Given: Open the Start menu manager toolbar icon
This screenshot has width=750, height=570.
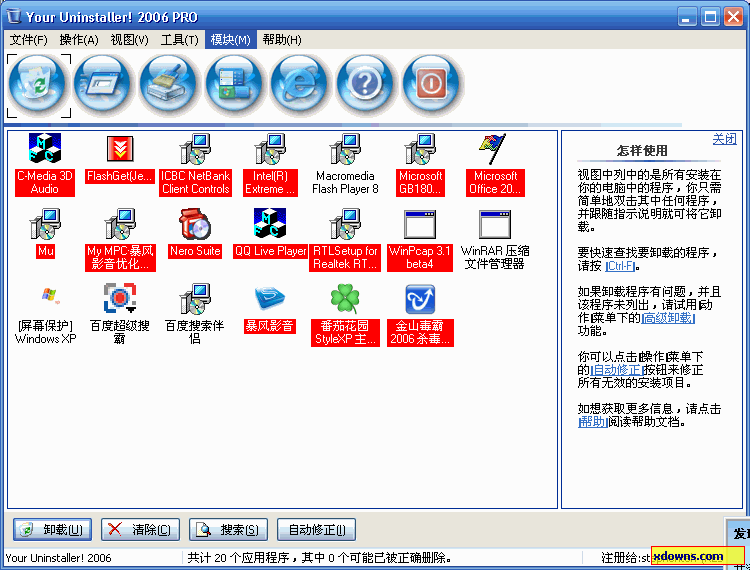Looking at the screenshot, I should (x=233, y=86).
